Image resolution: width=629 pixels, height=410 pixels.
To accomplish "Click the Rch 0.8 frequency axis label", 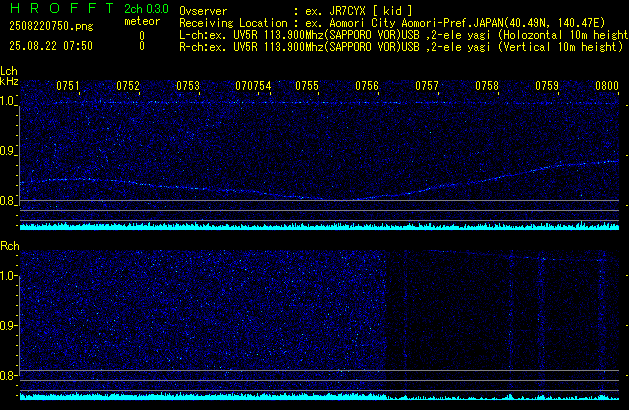I will pyautogui.click(x=8, y=375).
